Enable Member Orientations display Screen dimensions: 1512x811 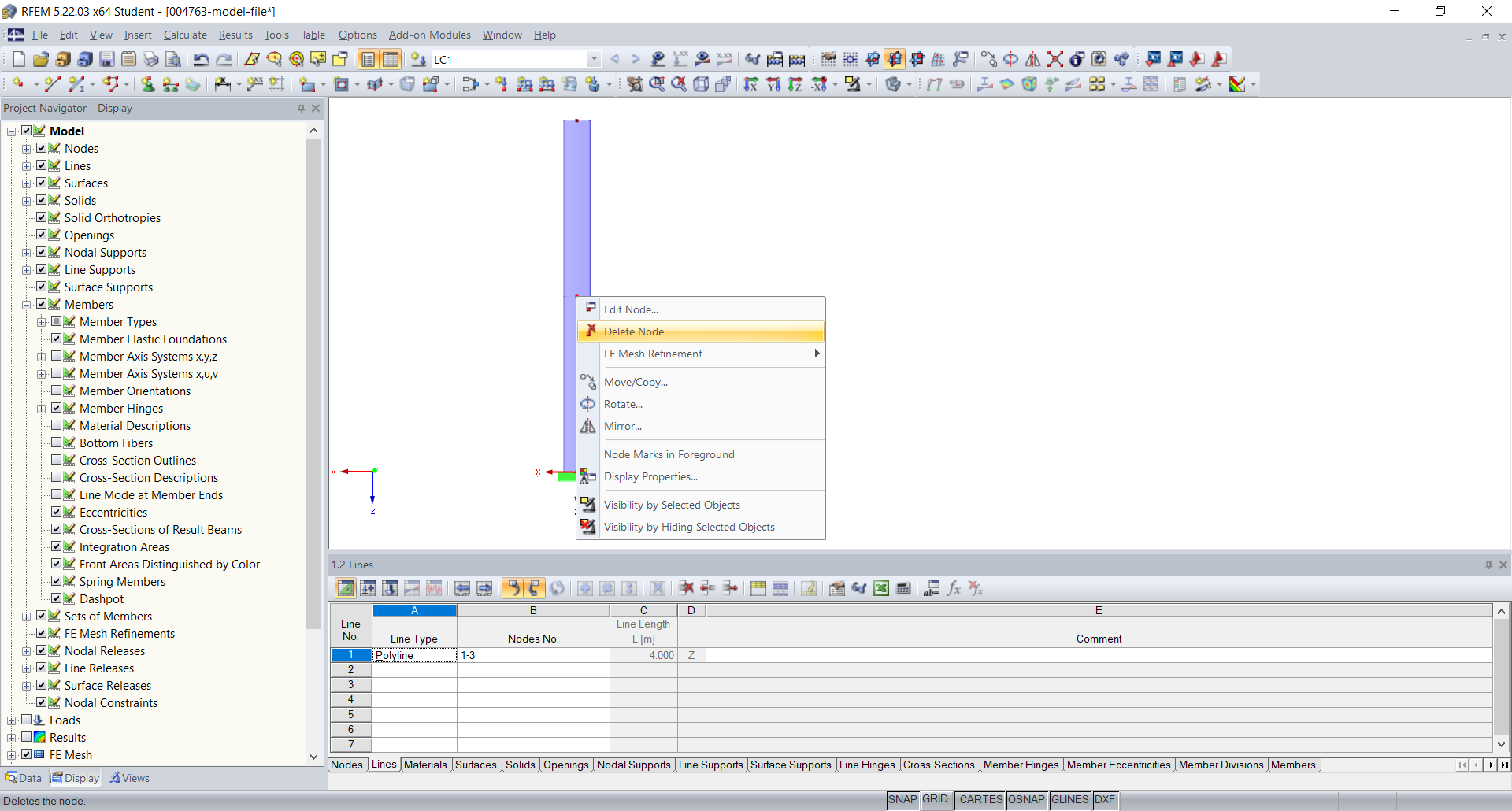point(57,391)
